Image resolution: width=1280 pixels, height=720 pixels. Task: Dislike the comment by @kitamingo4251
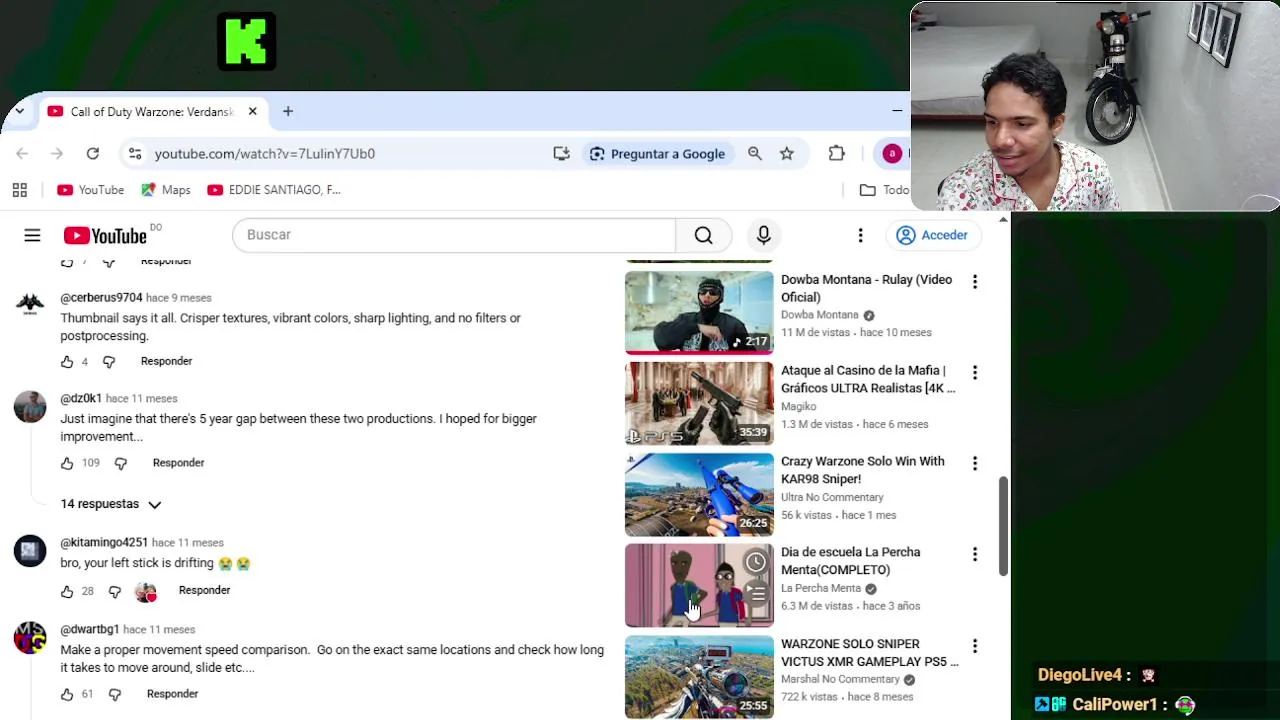pos(115,591)
